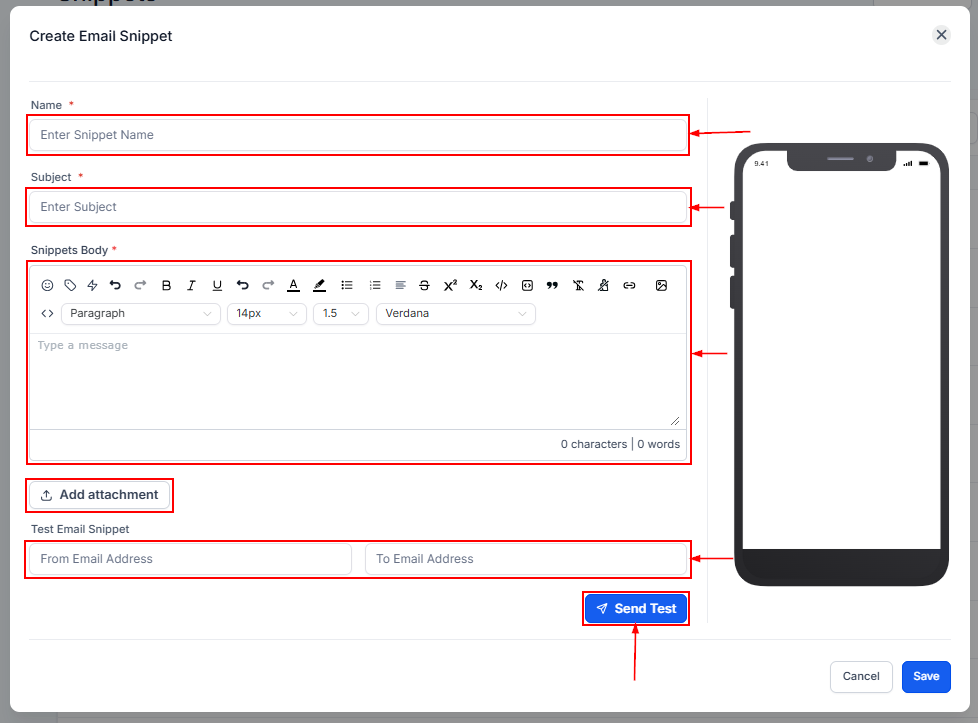The image size is (978, 723).
Task: Toggle underline formatting
Action: (217, 285)
